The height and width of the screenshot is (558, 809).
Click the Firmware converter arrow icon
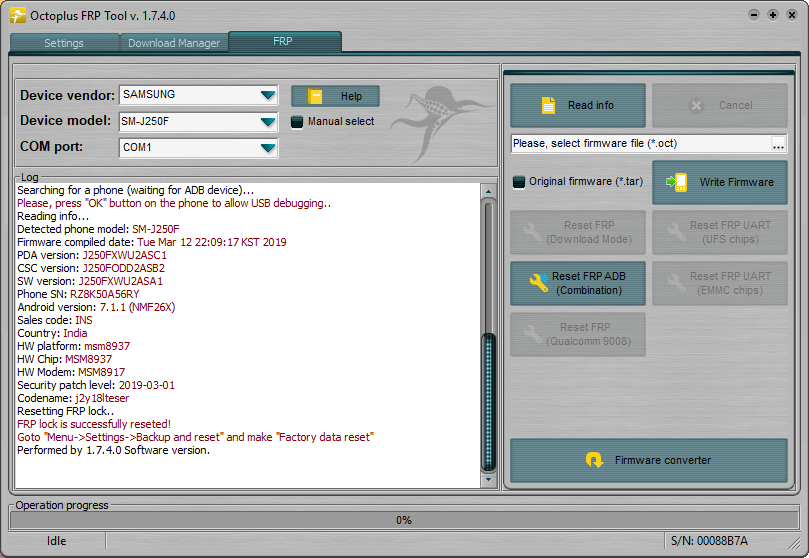594,460
